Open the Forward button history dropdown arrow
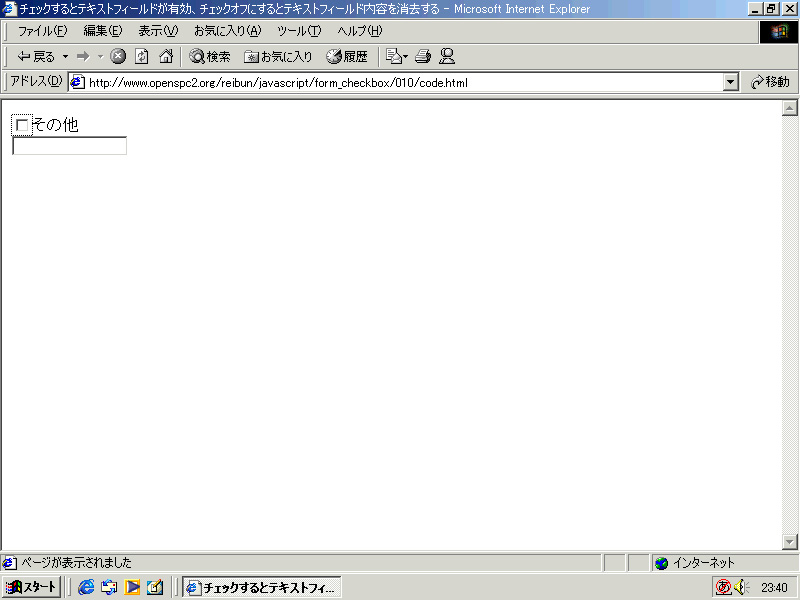Screen dimensions: 800x600 [x=101, y=57]
